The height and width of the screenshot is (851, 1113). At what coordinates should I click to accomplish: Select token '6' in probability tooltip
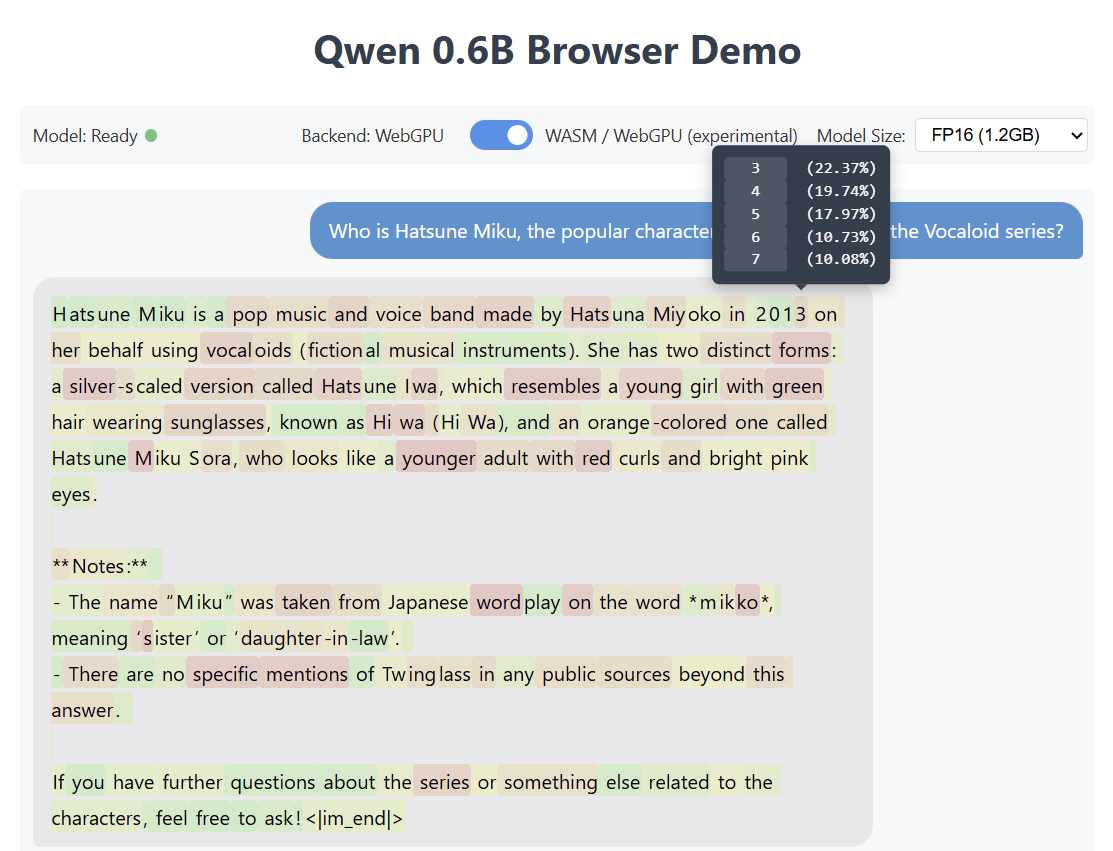tap(755, 236)
